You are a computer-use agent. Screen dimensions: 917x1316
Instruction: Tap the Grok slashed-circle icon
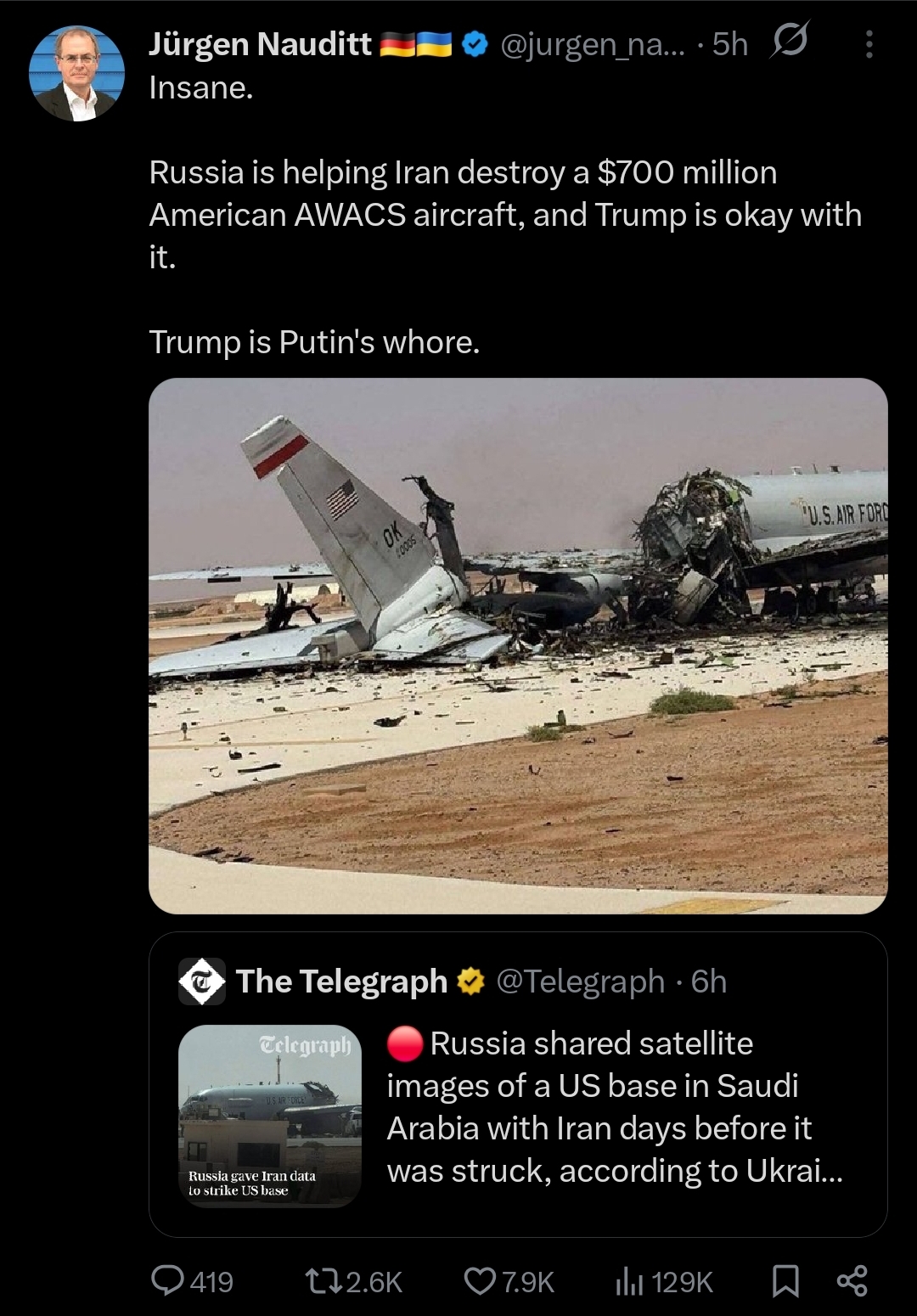click(x=789, y=41)
